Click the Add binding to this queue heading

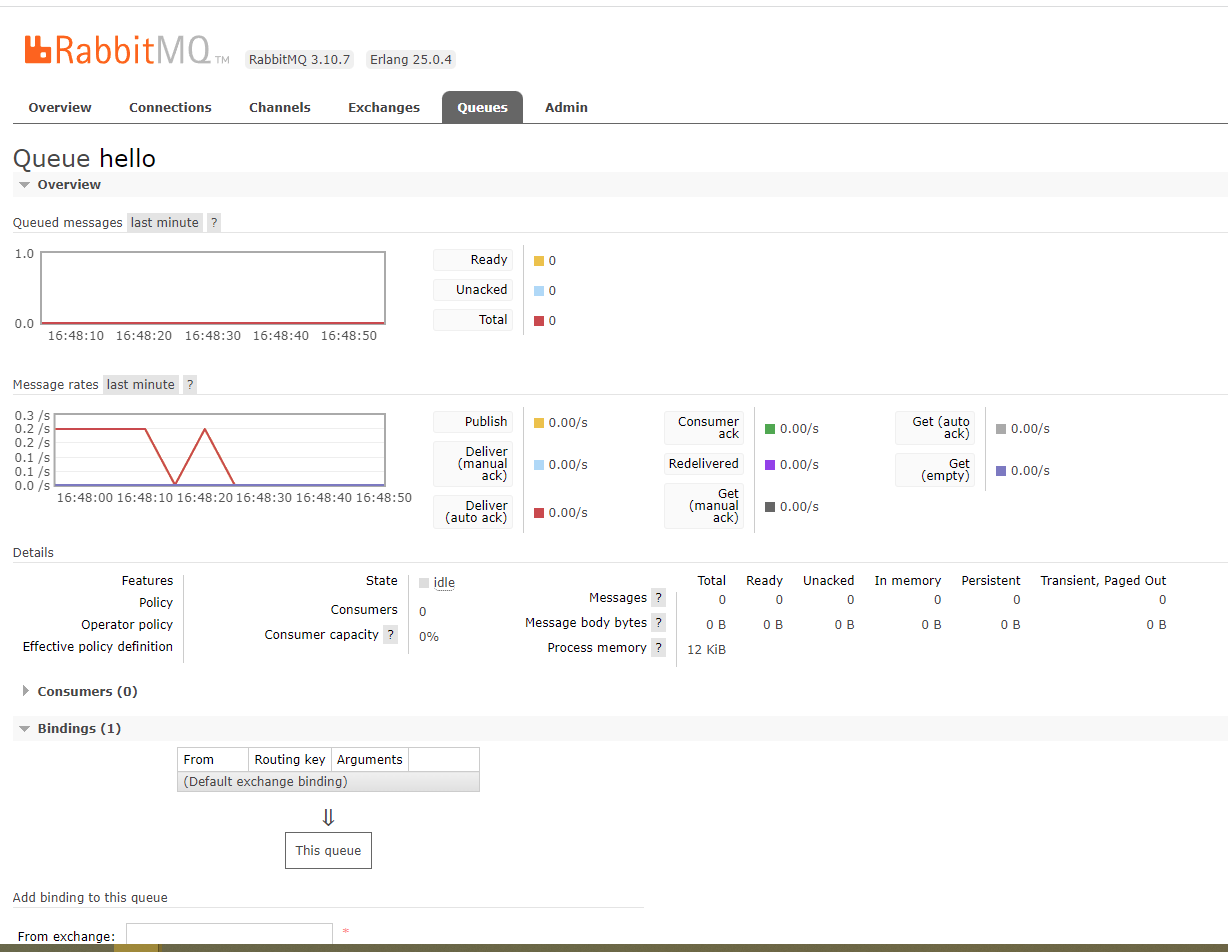90,897
